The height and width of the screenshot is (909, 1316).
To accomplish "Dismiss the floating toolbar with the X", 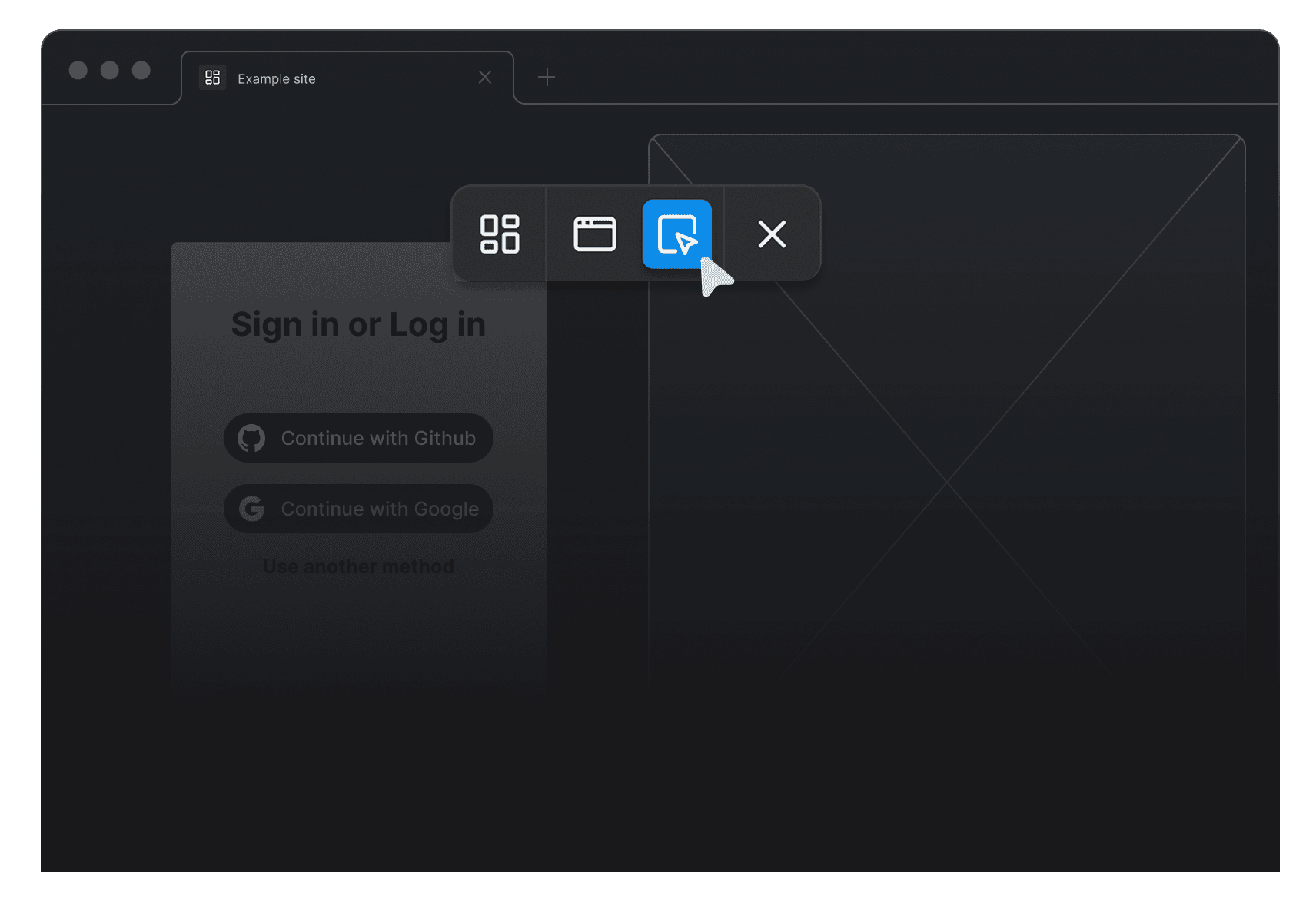I will pyautogui.click(x=772, y=234).
